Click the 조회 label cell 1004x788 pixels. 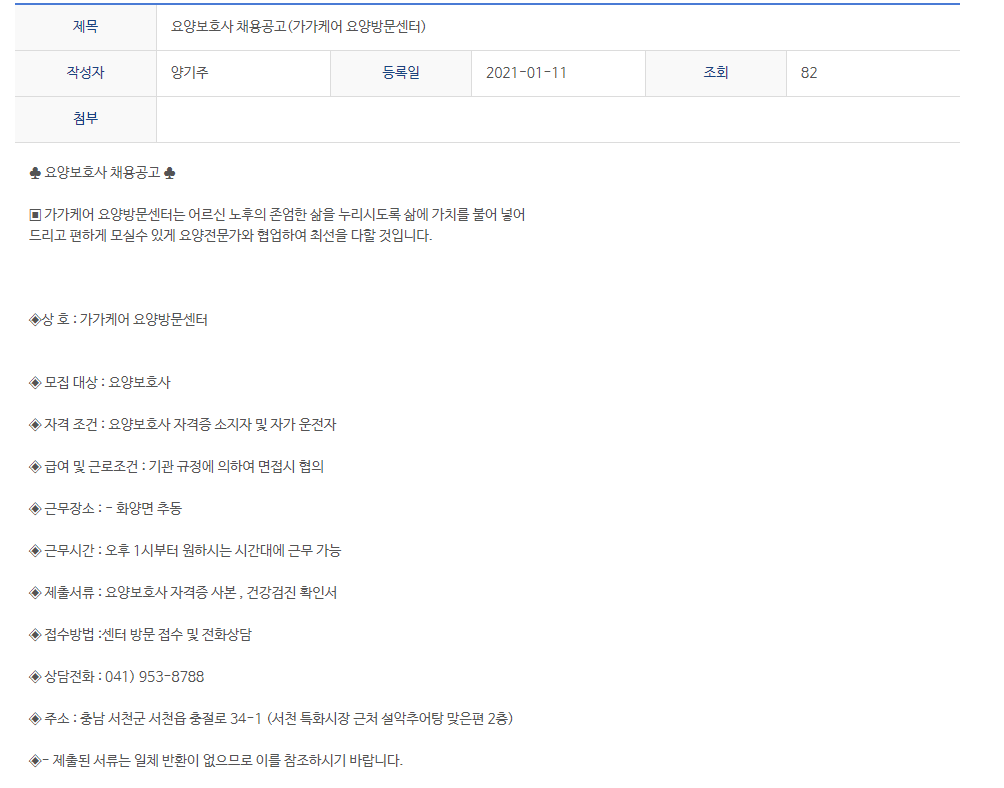click(716, 73)
